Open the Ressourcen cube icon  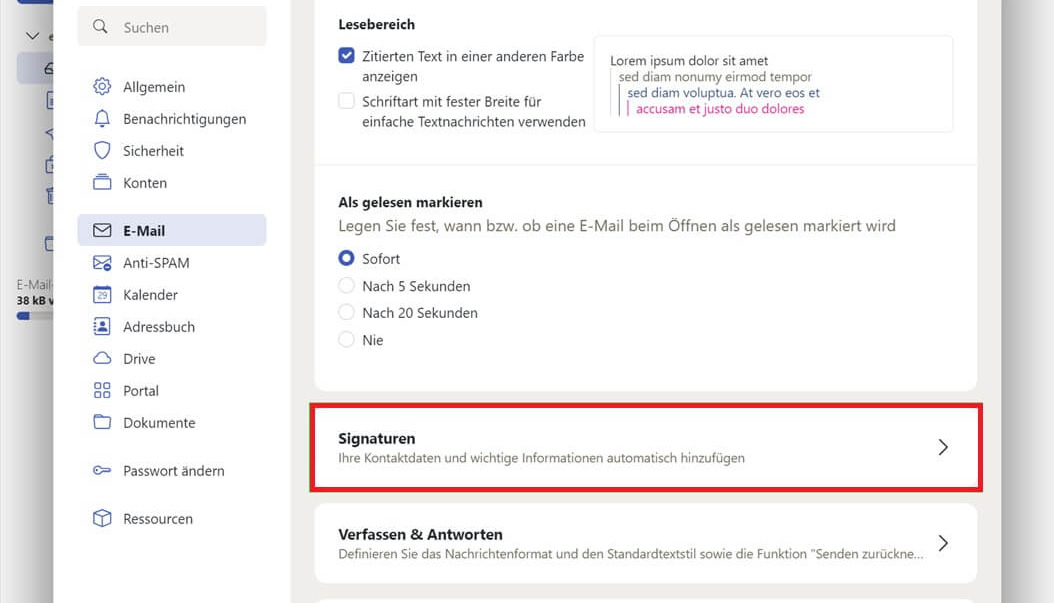tap(102, 518)
